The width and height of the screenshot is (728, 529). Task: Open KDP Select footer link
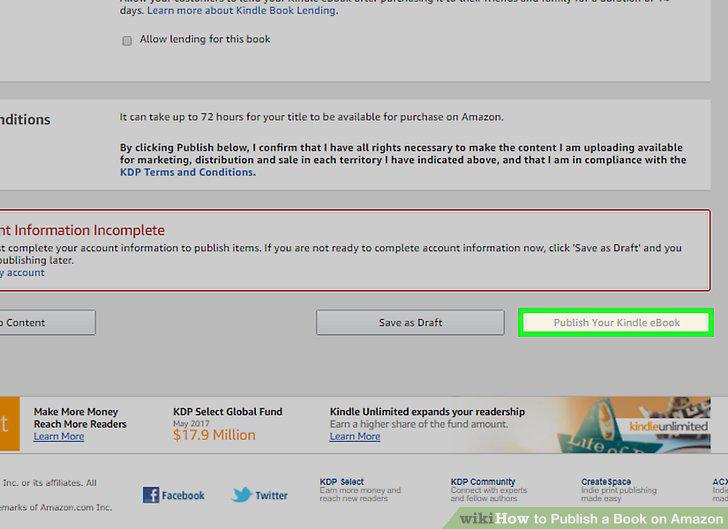(x=342, y=482)
